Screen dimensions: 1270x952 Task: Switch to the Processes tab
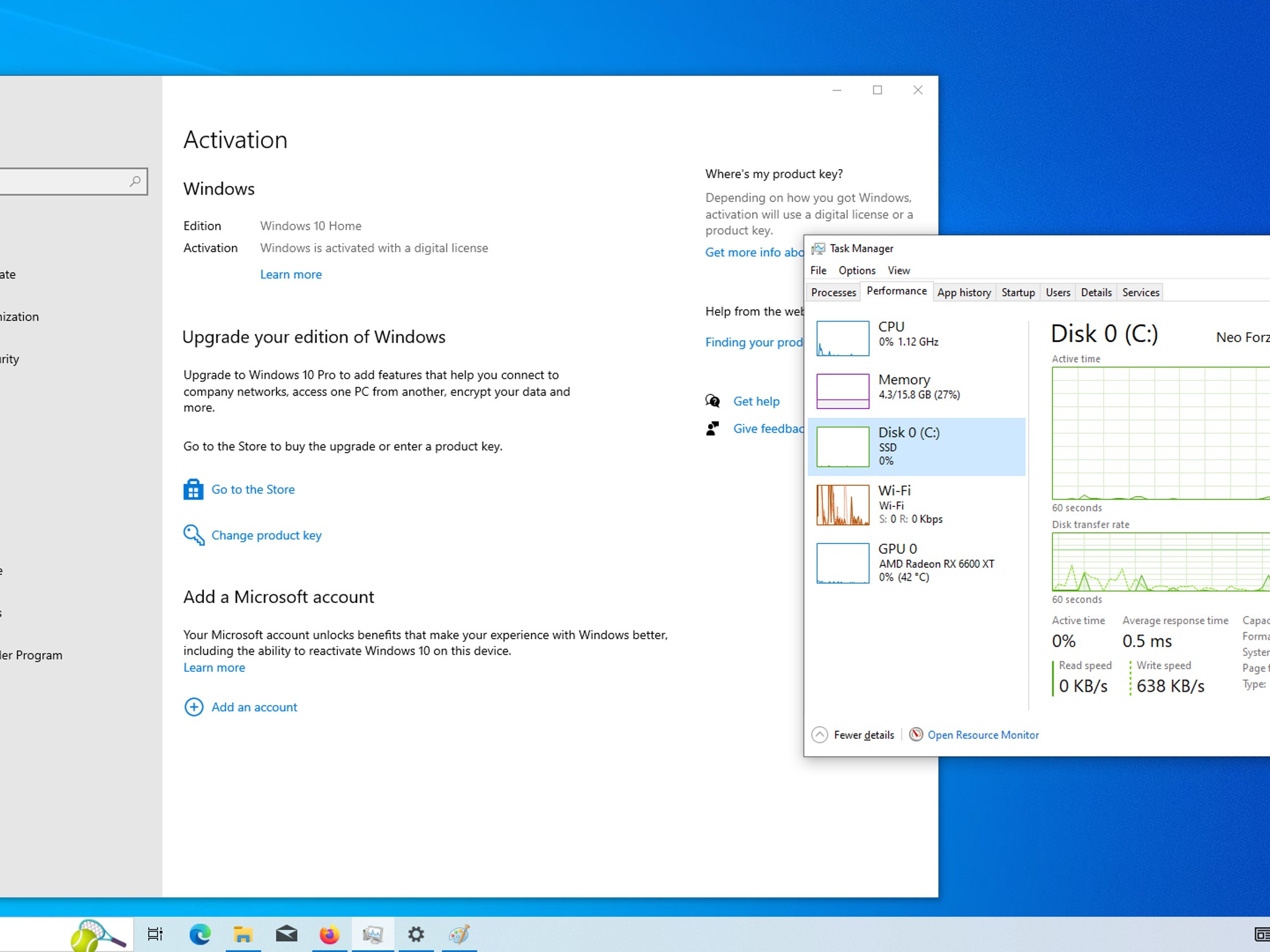pos(833,293)
